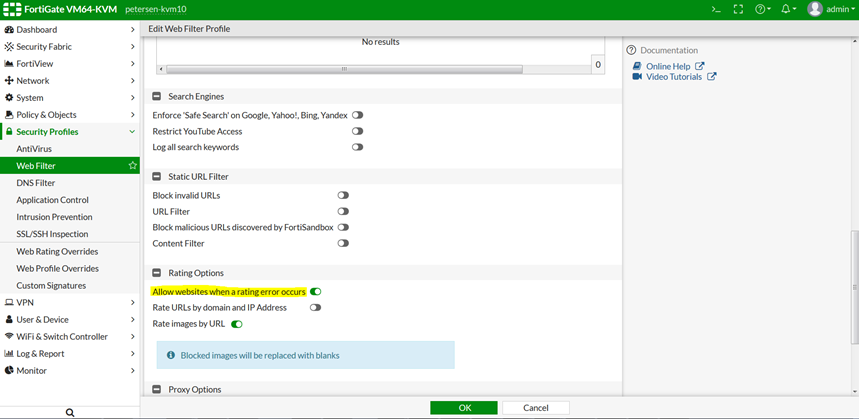Open the help question mark menu
859x419 pixels.
764,9
